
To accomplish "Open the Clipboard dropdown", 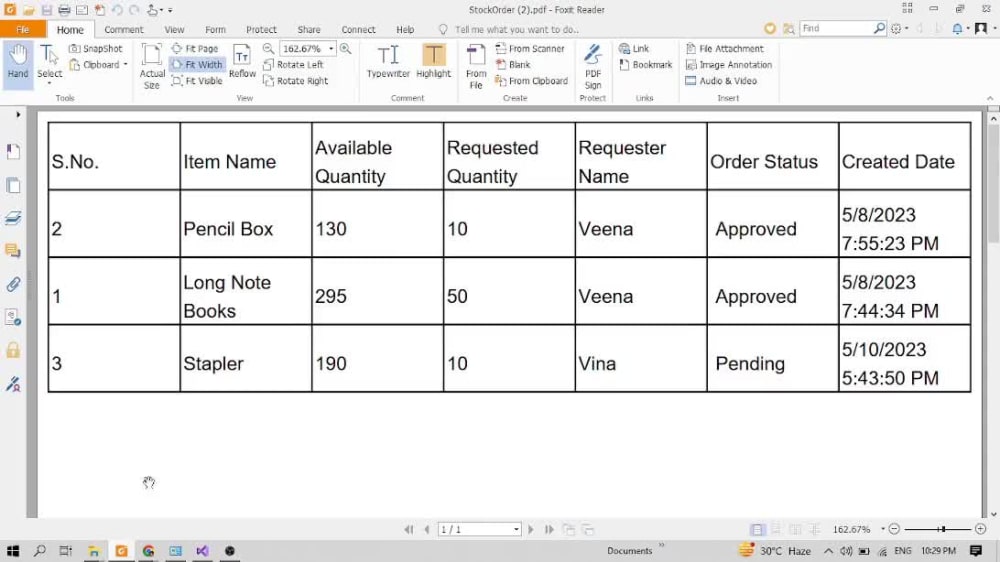I will [x=98, y=64].
